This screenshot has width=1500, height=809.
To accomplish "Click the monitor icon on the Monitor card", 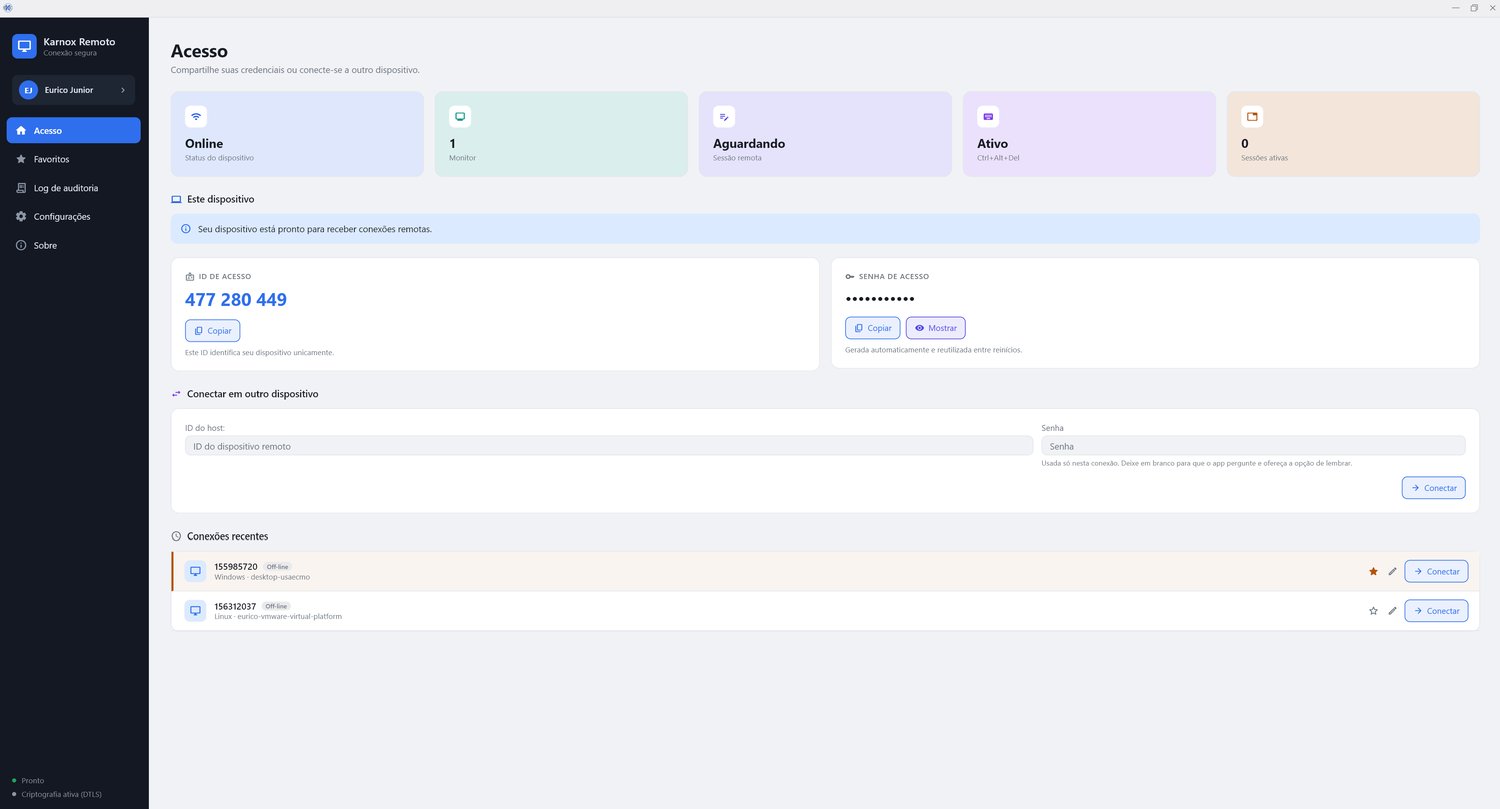I will [460, 116].
